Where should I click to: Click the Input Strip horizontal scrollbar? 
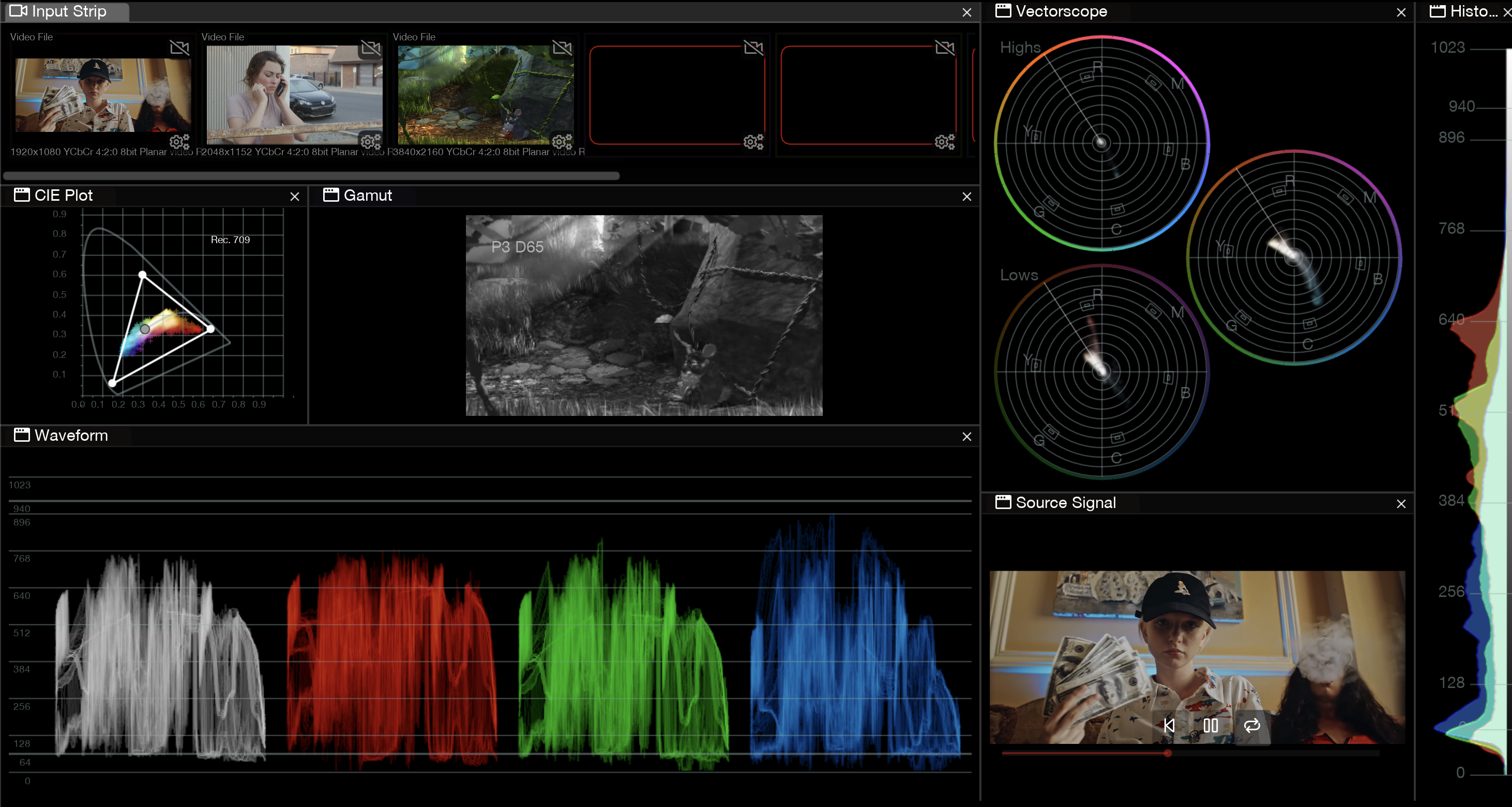click(311, 175)
